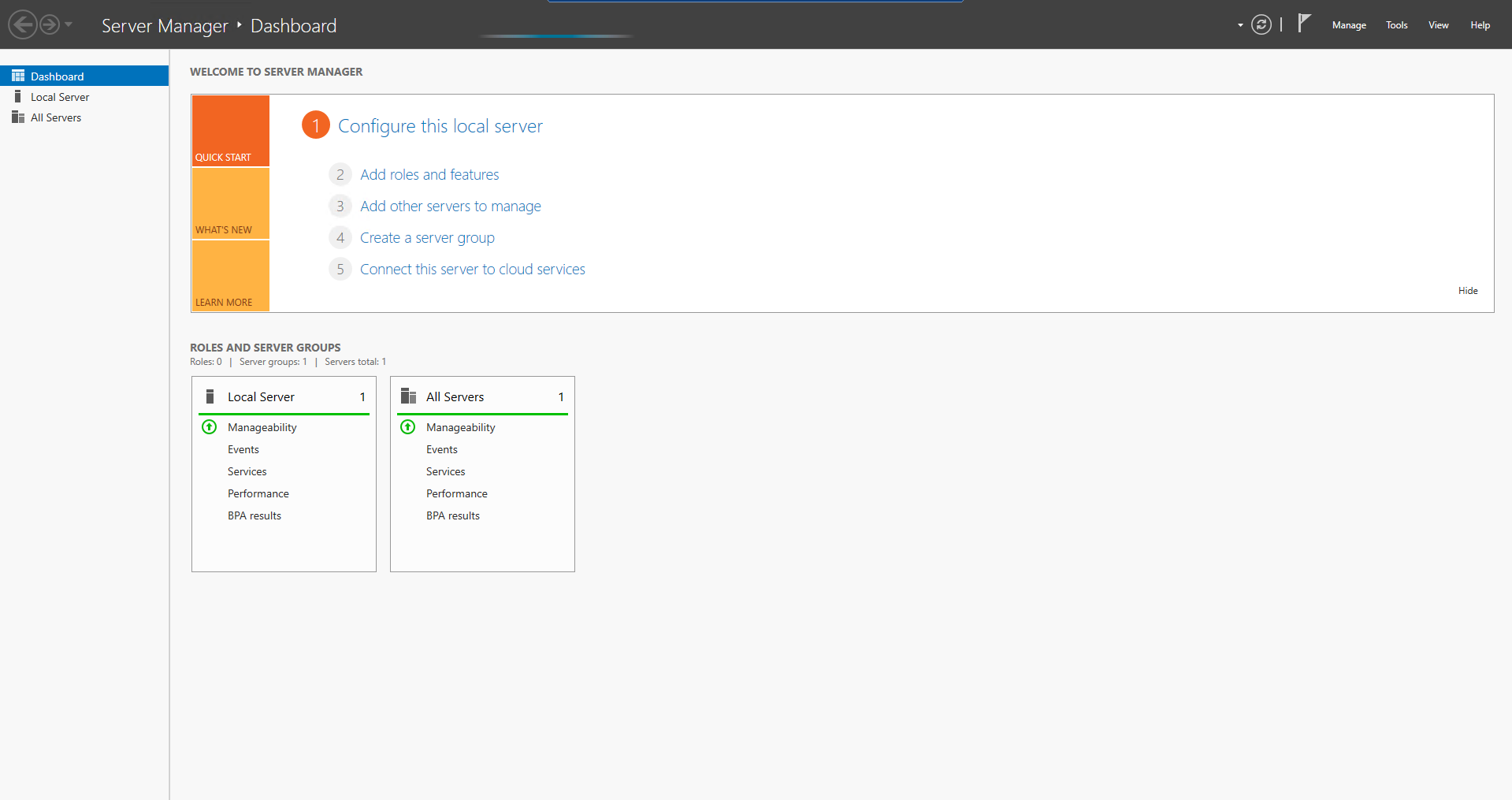Click the Server Manager breadcrumb title
1512x800 pixels.
click(x=165, y=26)
